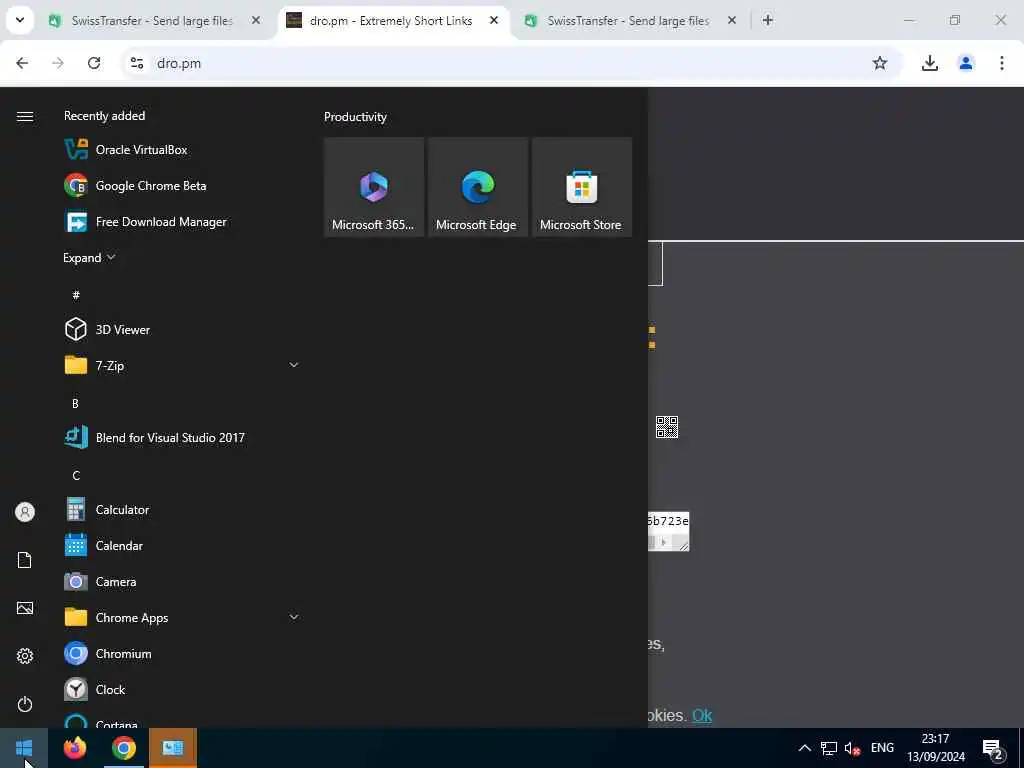The image size is (1024, 768).
Task: Expand the Recently added list
Action: [89, 258]
